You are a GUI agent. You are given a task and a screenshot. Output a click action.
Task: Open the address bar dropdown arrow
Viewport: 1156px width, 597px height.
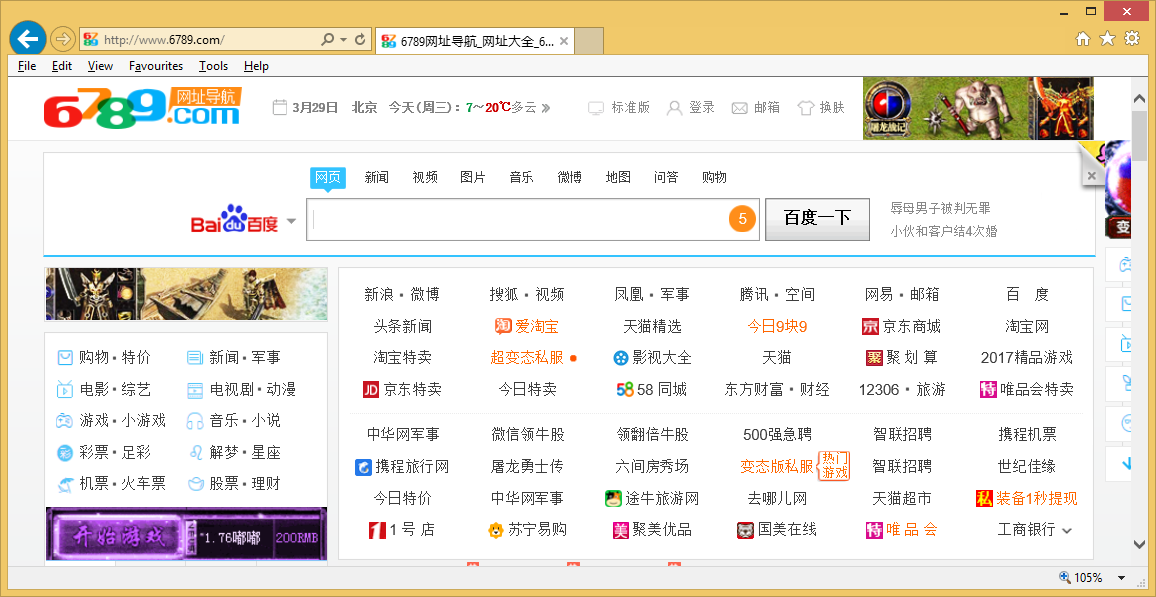point(344,40)
